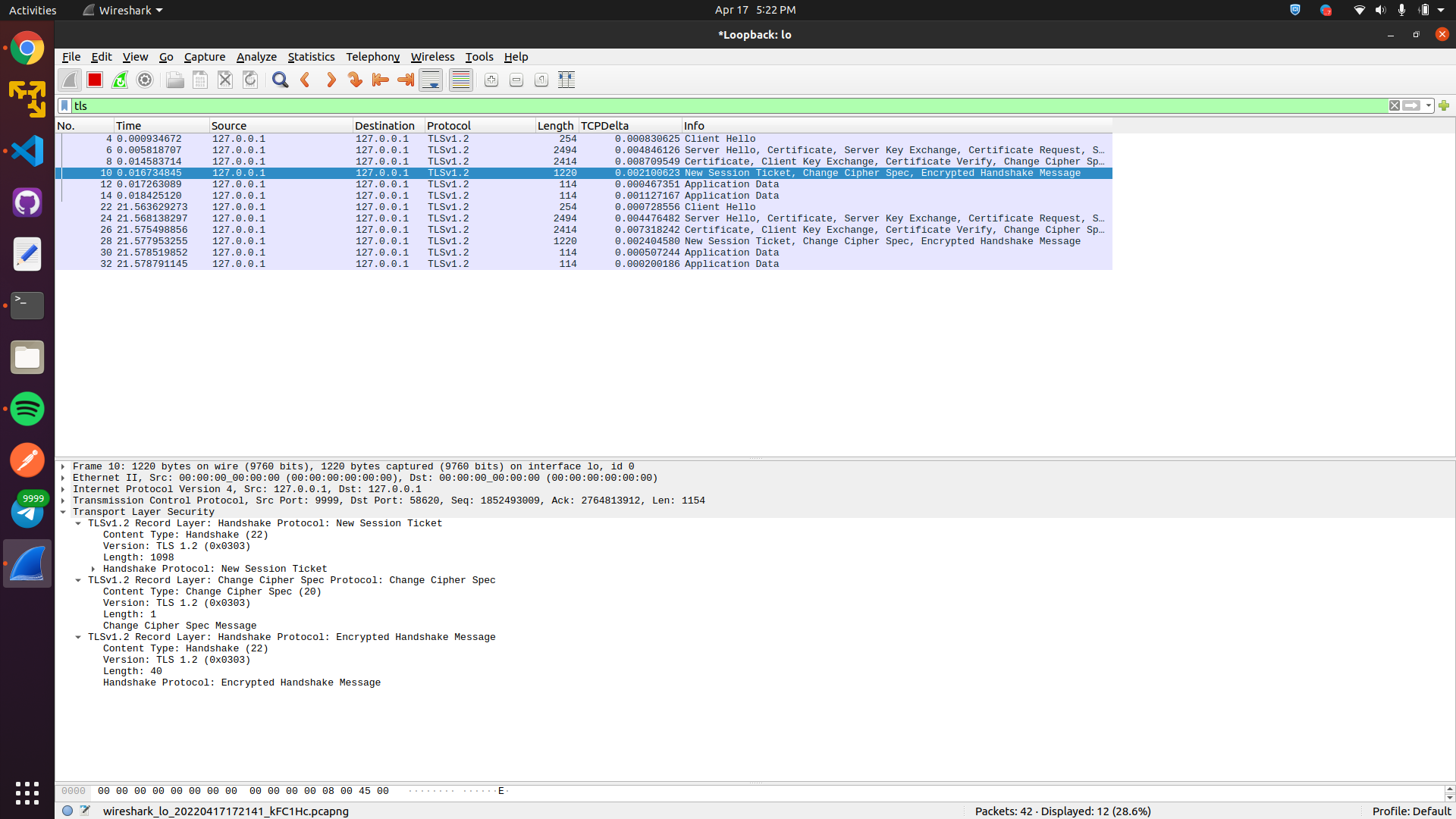Expand the Frame 10 details row
The width and height of the screenshot is (1456, 819).
pos(63,466)
